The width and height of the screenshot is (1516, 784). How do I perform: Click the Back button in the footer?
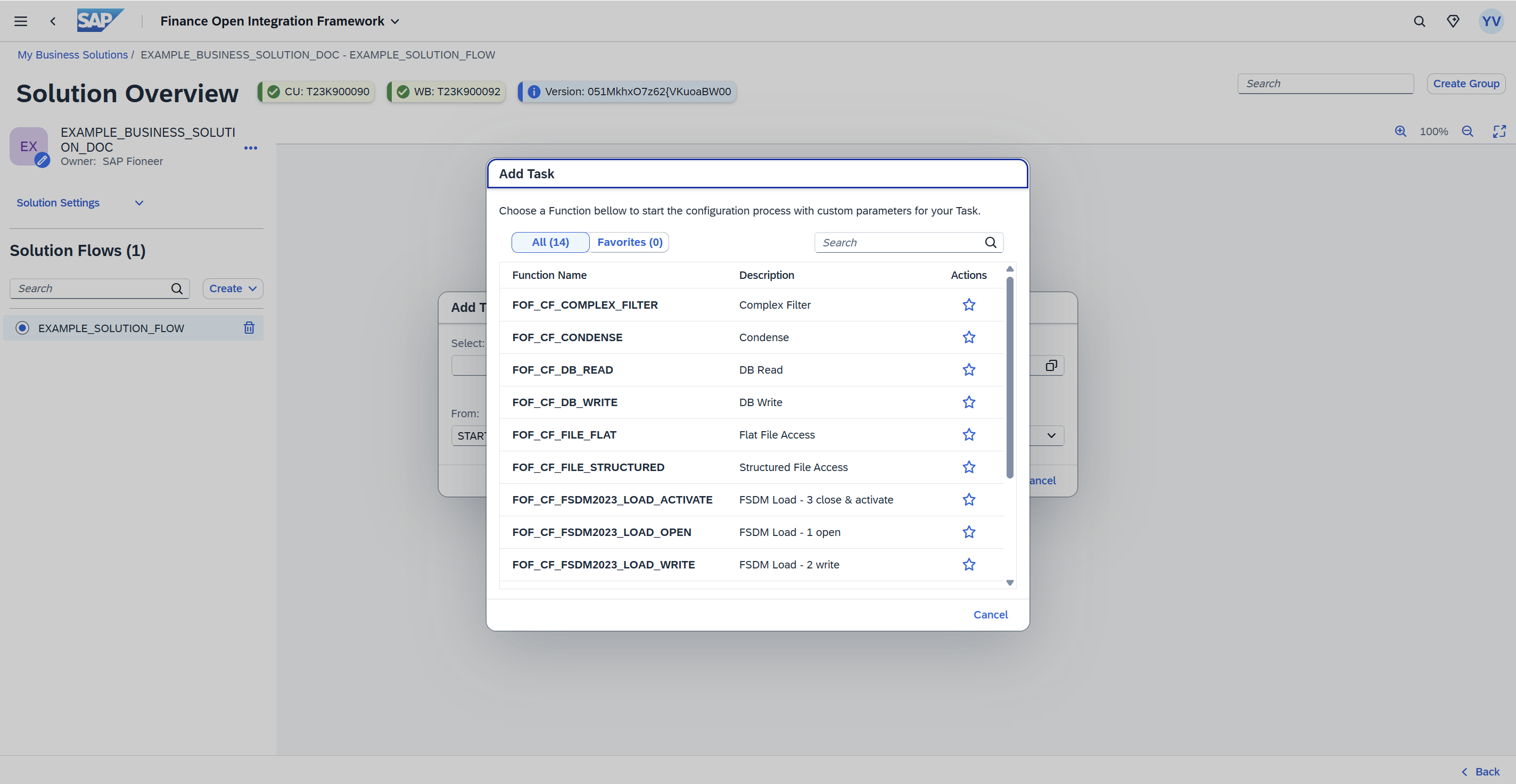pos(1481,772)
